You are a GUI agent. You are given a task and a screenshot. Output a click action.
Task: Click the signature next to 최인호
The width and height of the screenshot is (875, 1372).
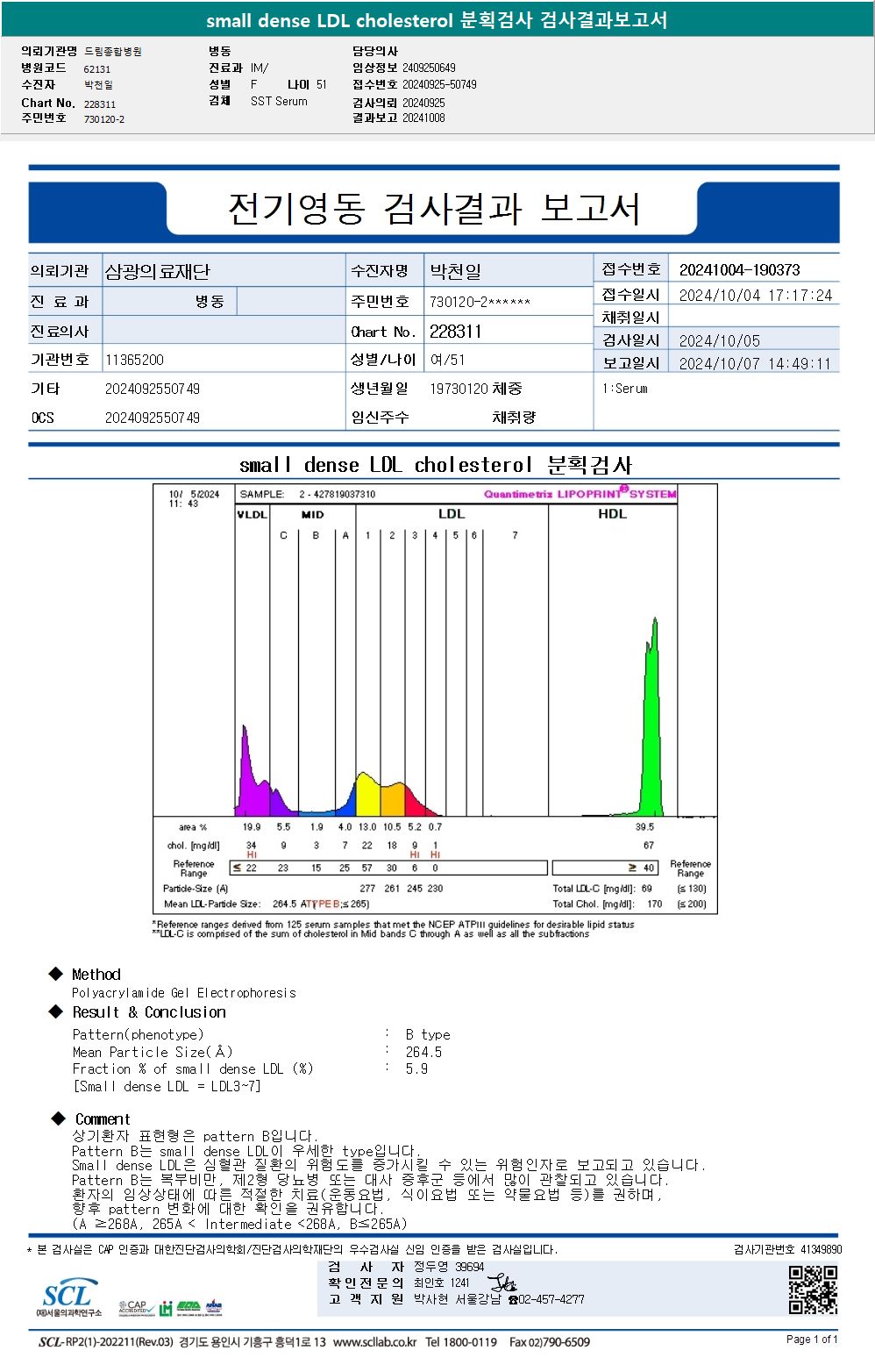pos(502,1283)
